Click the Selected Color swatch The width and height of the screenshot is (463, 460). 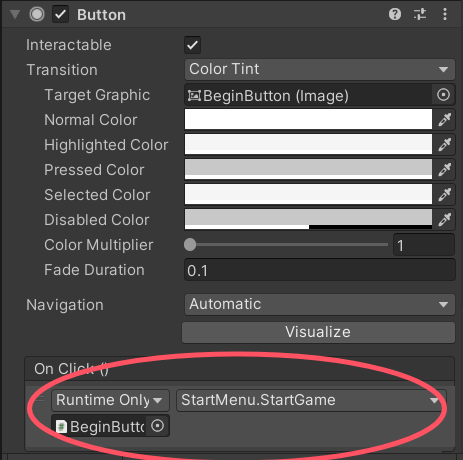(x=308, y=194)
